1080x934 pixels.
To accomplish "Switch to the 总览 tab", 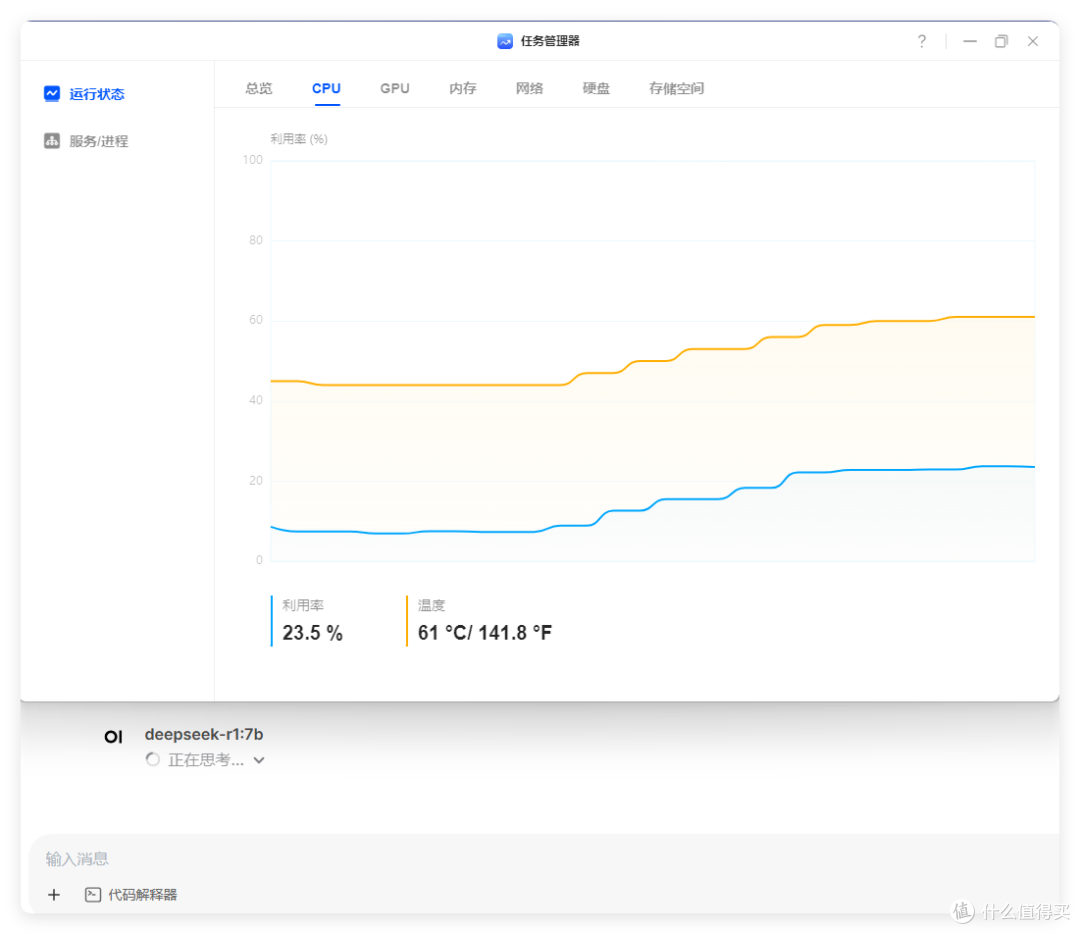I will pos(259,88).
